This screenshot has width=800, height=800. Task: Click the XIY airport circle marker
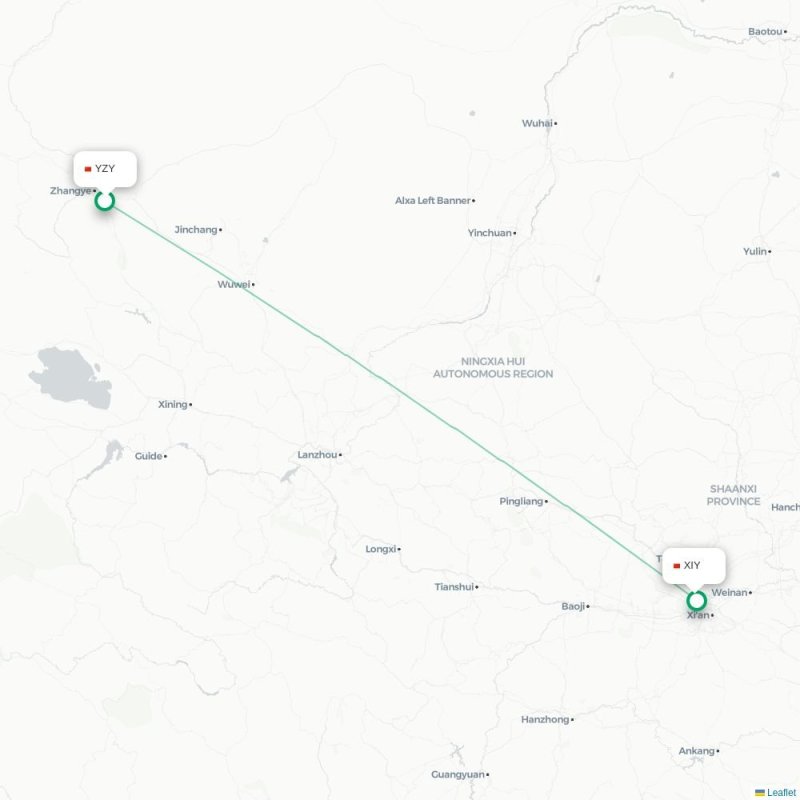point(696,601)
